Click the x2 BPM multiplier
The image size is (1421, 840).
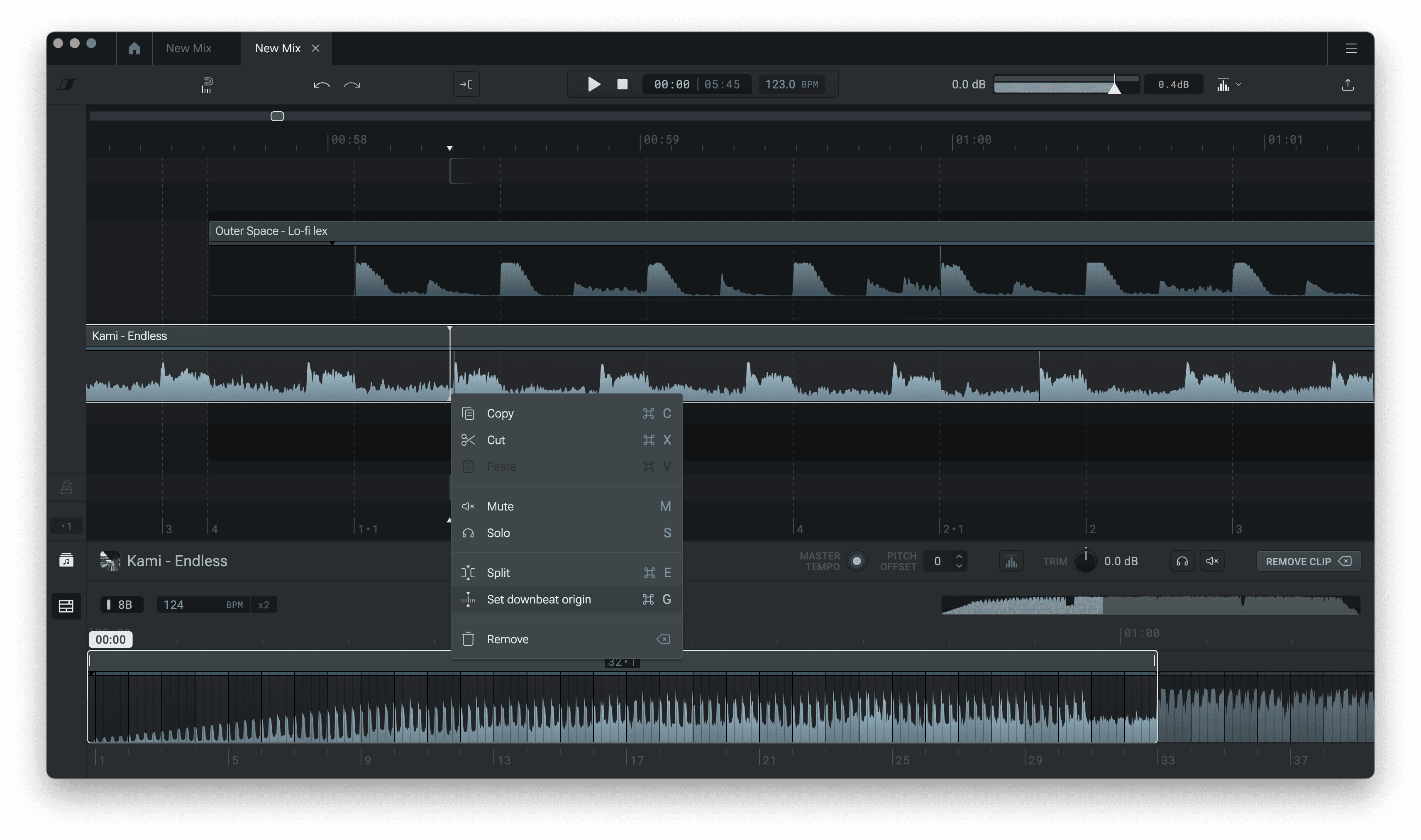[263, 605]
